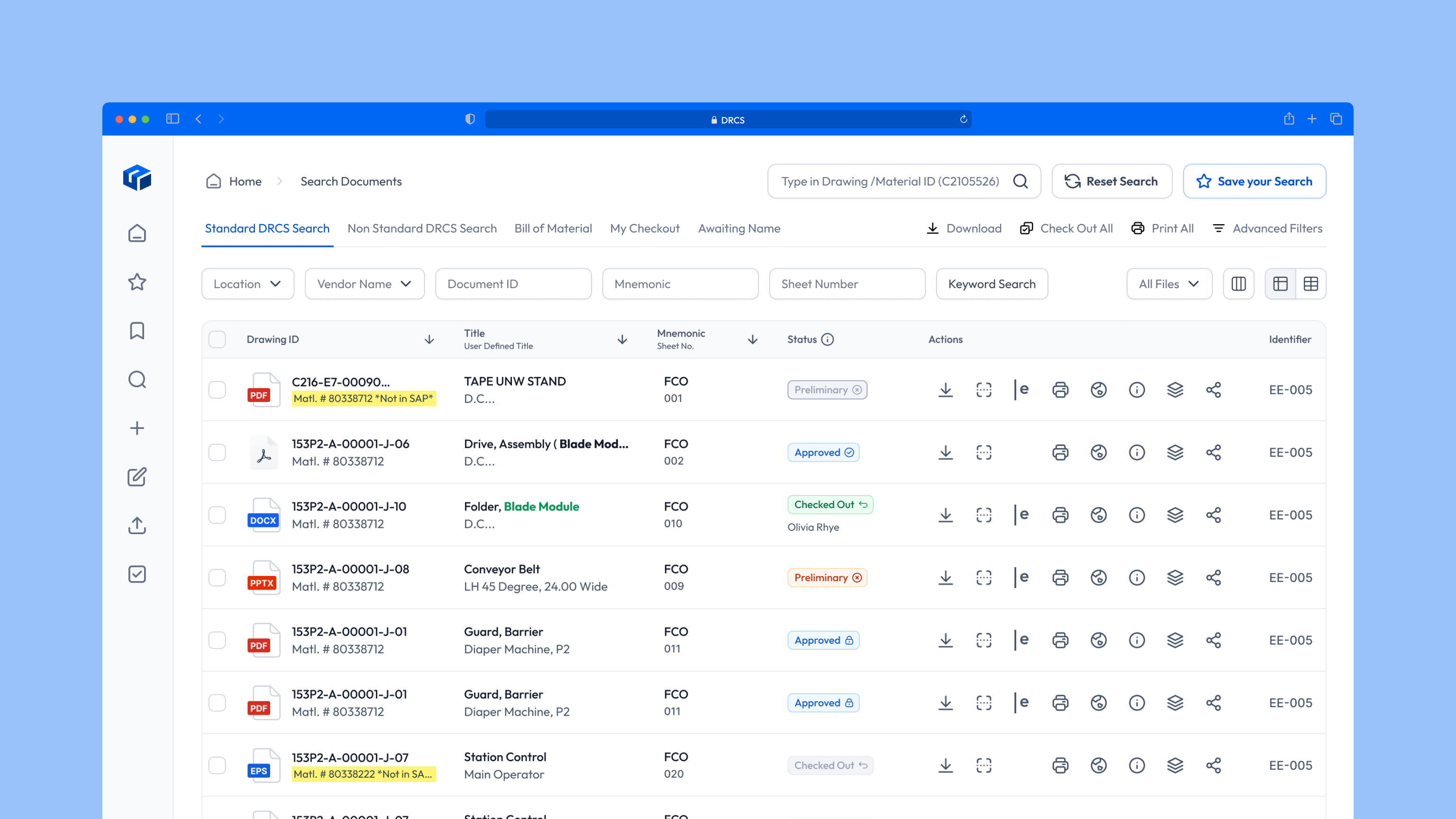1456x819 pixels.
Task: Click the share icon in Conveyor Belt row
Action: 1213,578
